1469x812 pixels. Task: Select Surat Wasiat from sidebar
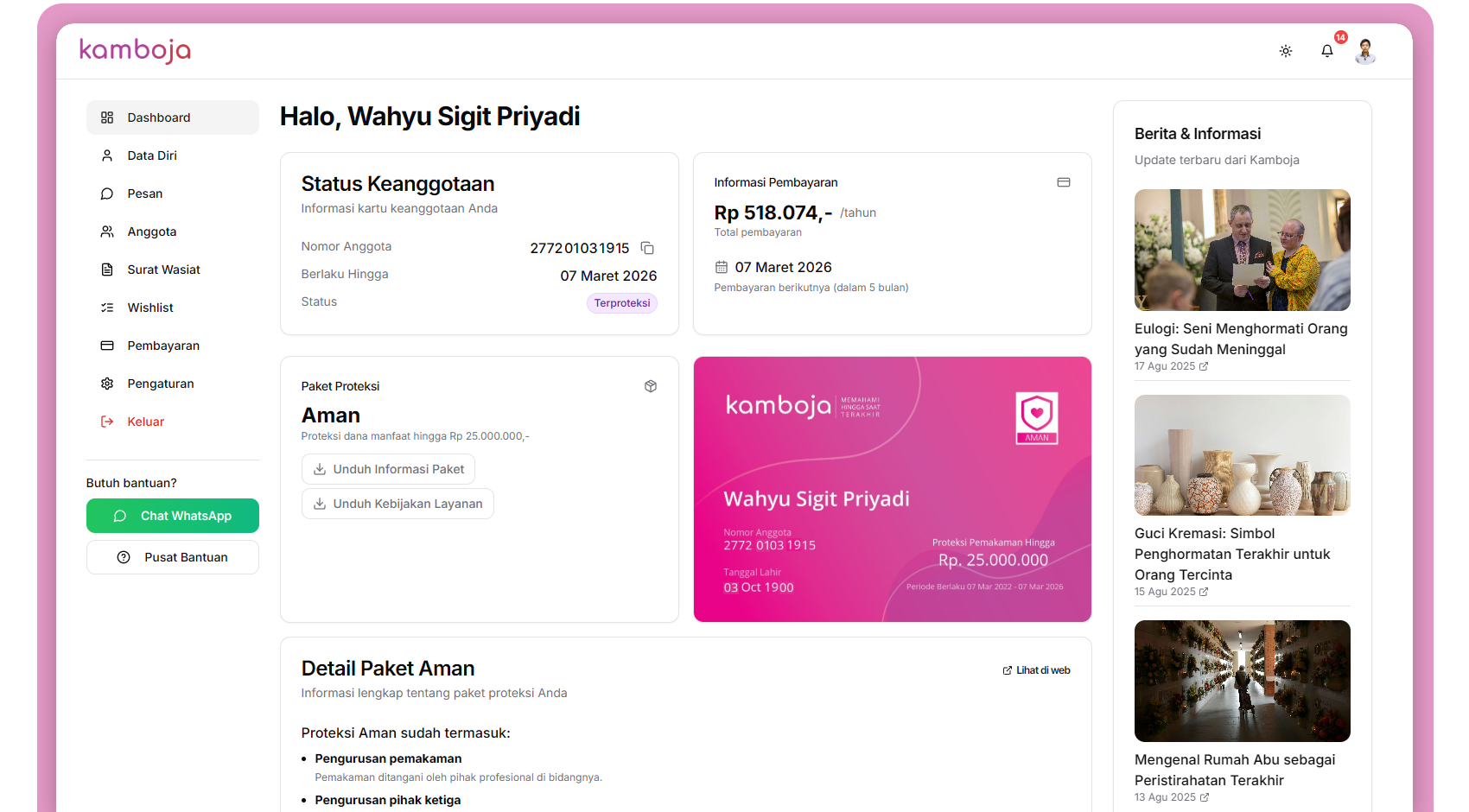point(163,270)
